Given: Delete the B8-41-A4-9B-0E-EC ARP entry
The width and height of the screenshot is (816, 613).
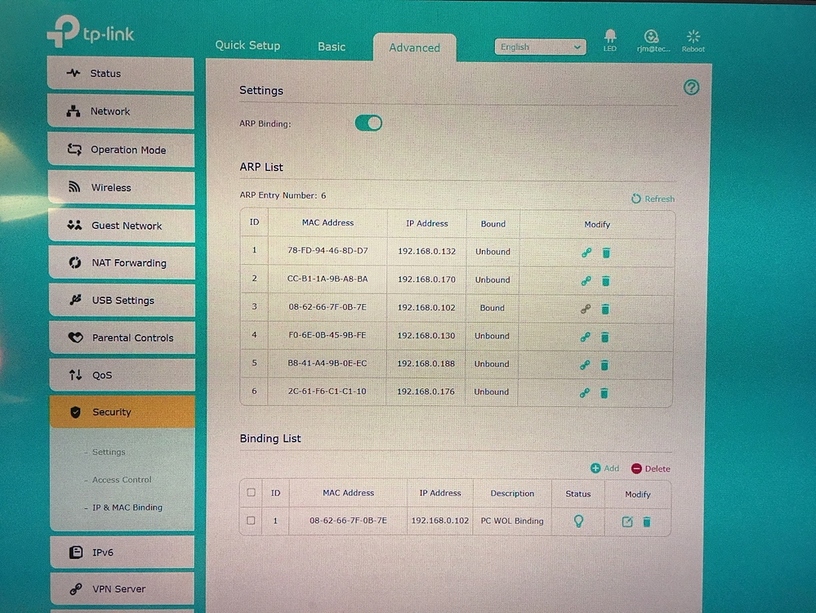Looking at the screenshot, I should [x=604, y=365].
